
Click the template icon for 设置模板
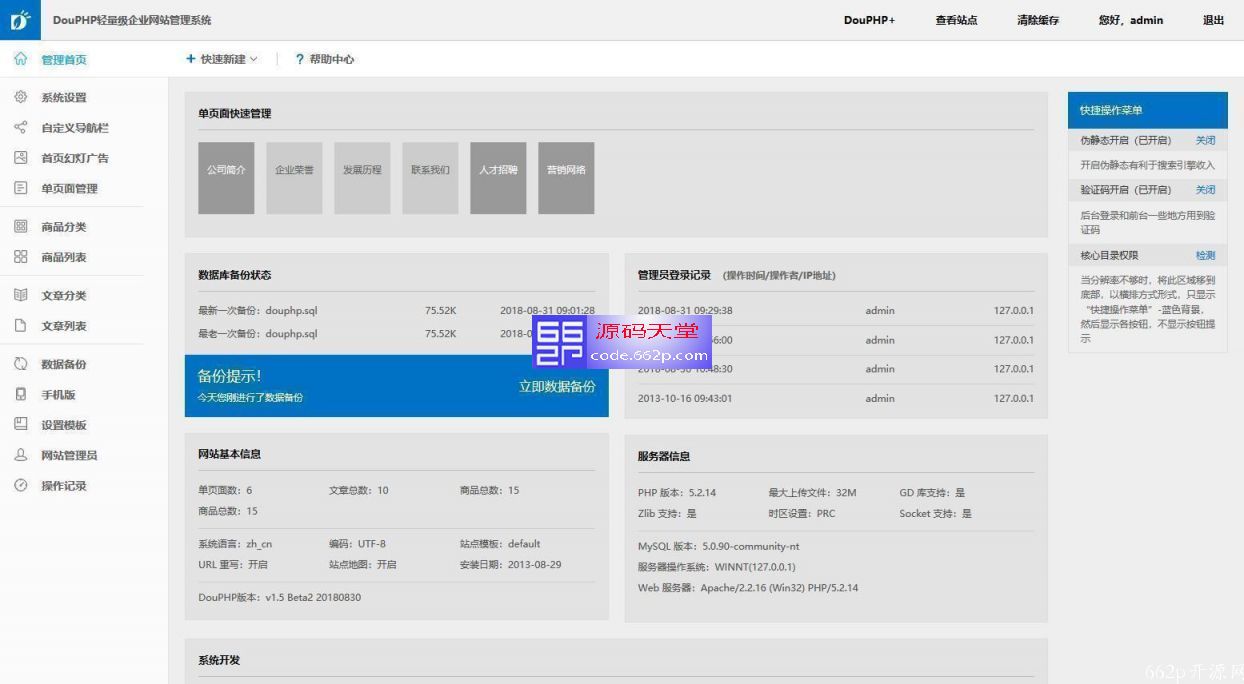click(x=20, y=424)
